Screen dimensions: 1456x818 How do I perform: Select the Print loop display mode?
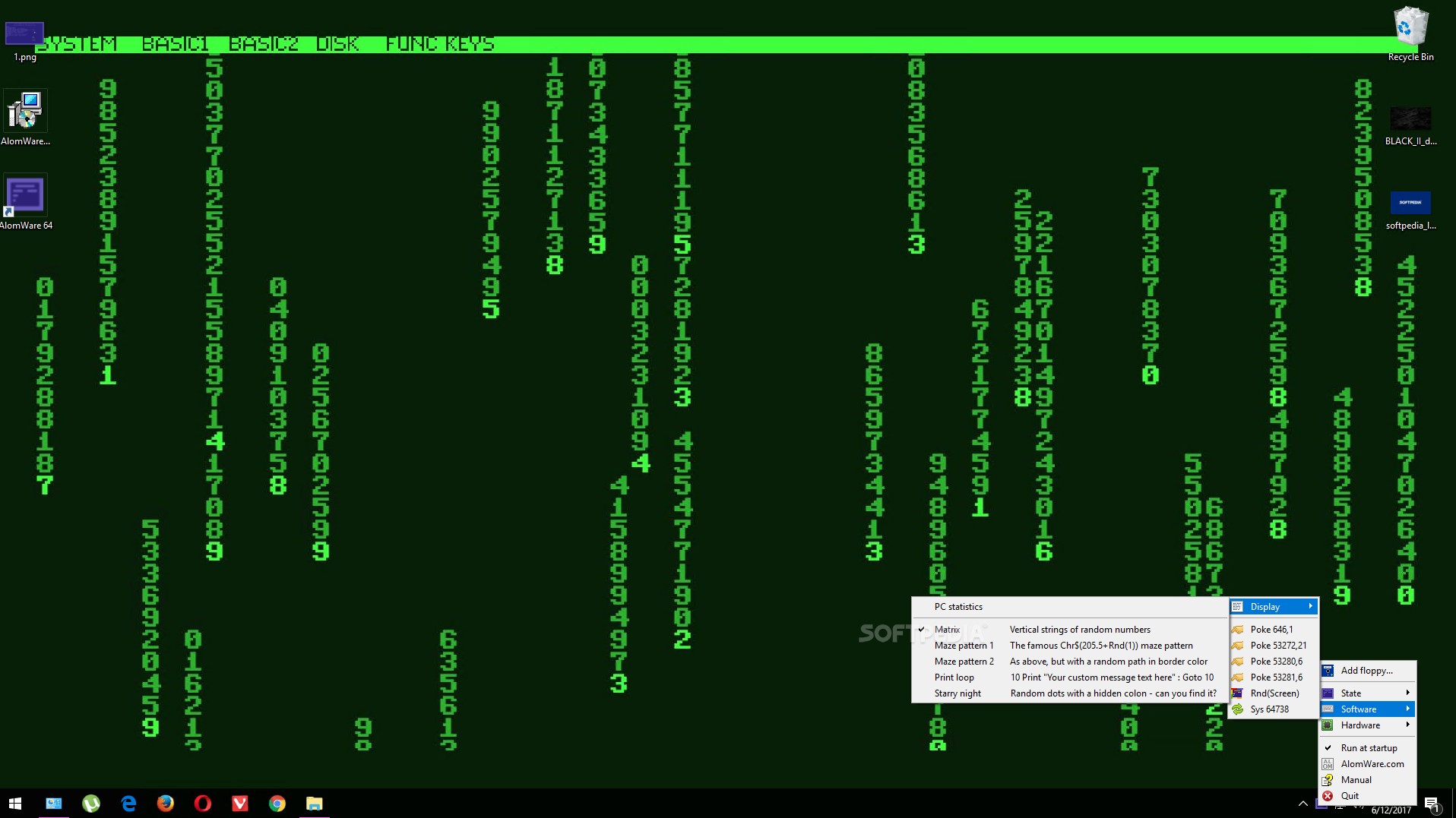pos(1070,677)
